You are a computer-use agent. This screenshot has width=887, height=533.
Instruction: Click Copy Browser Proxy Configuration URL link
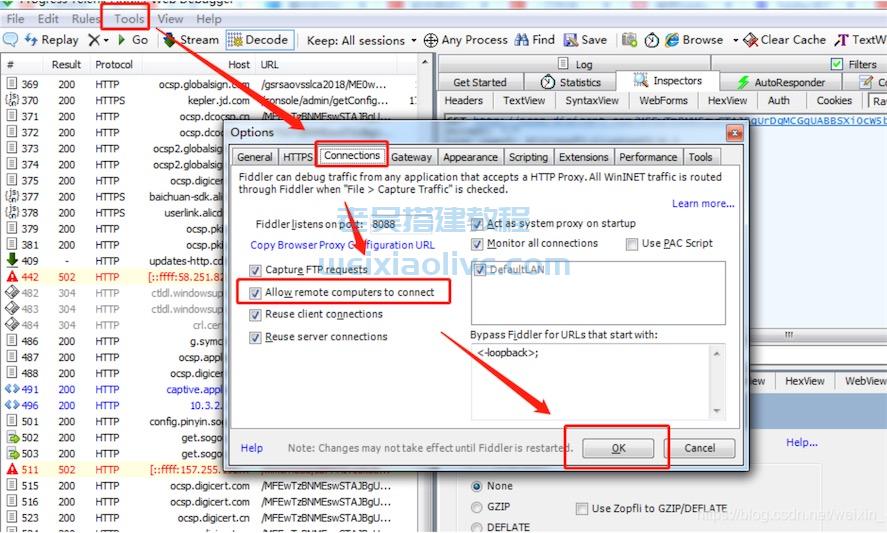342,245
